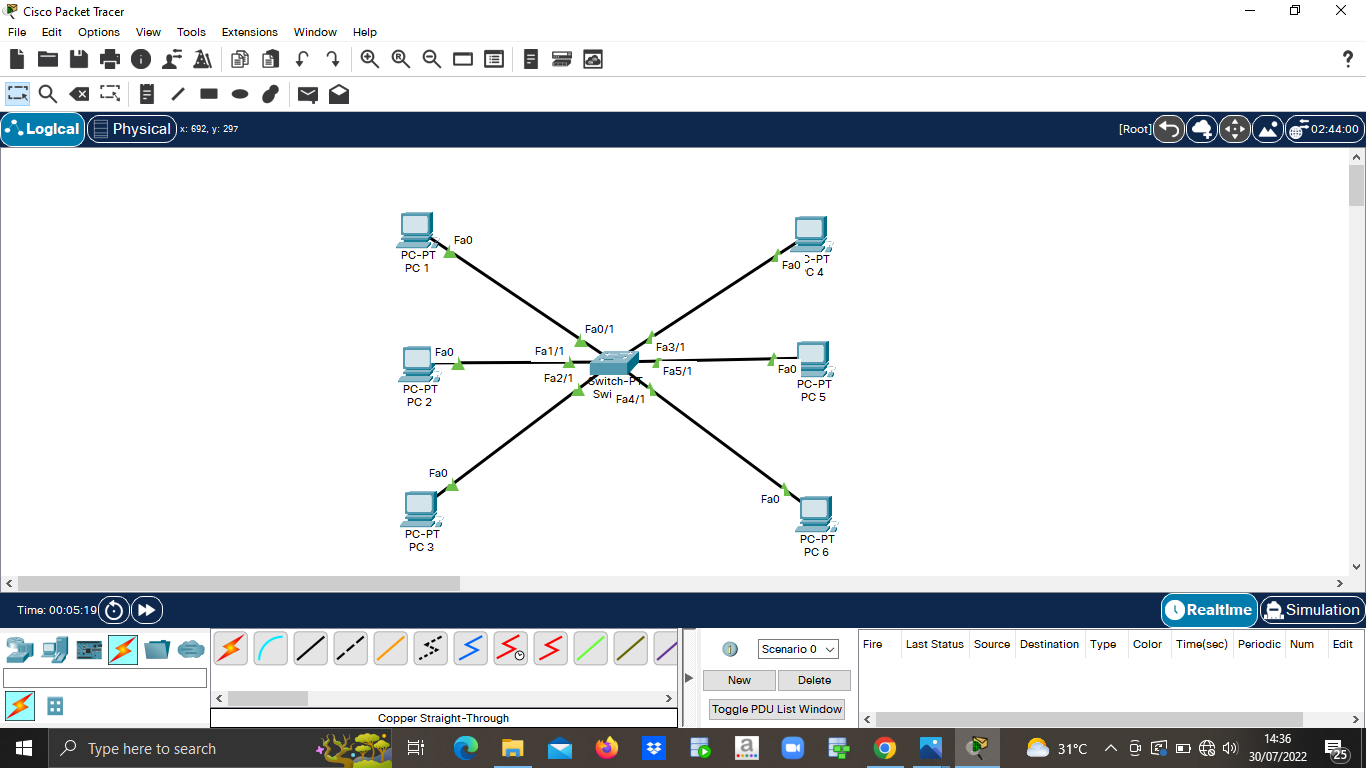Select the Draw Line tool
This screenshot has width=1366, height=768.
[178, 94]
